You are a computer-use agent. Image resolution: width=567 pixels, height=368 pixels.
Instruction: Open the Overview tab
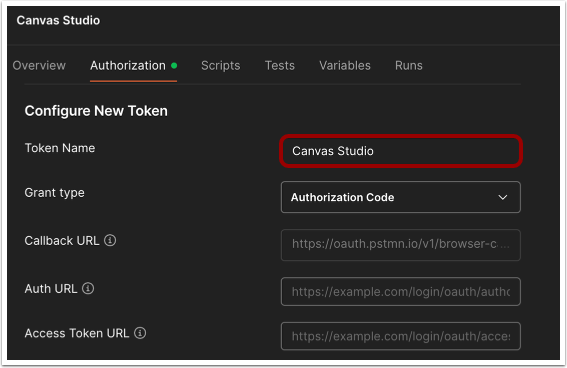39,65
